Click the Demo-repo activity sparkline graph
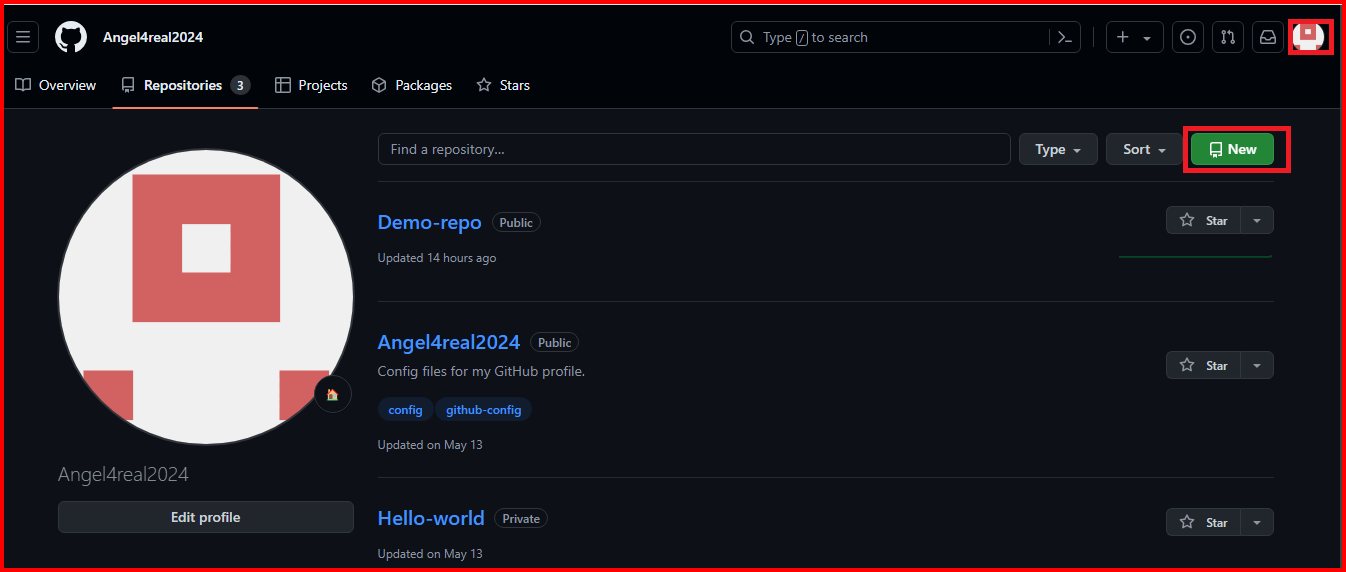The height and width of the screenshot is (572, 1346). click(x=1196, y=257)
